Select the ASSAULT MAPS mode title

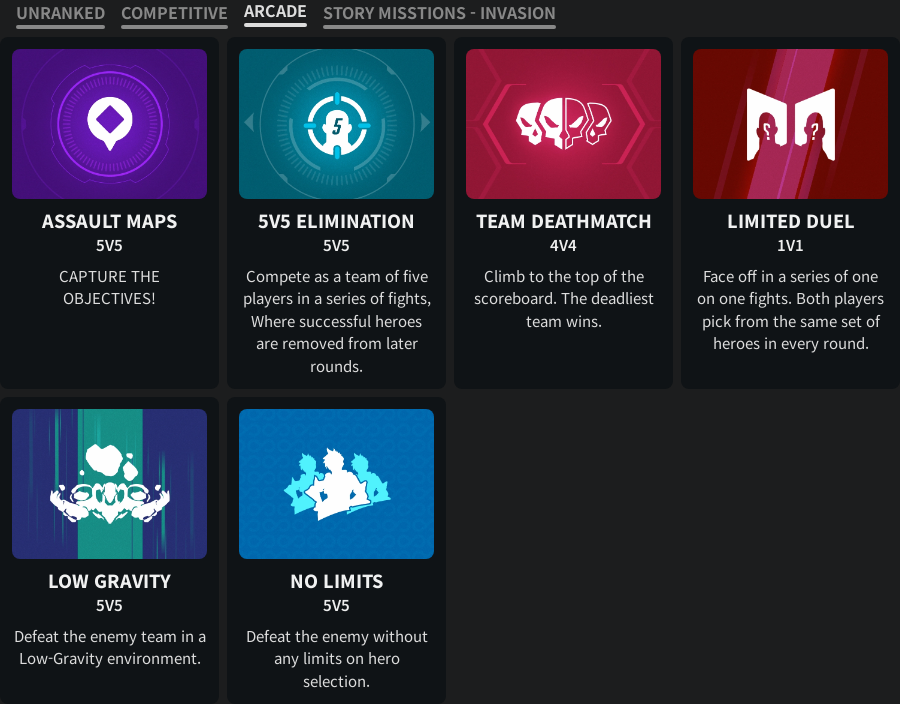coord(110,221)
